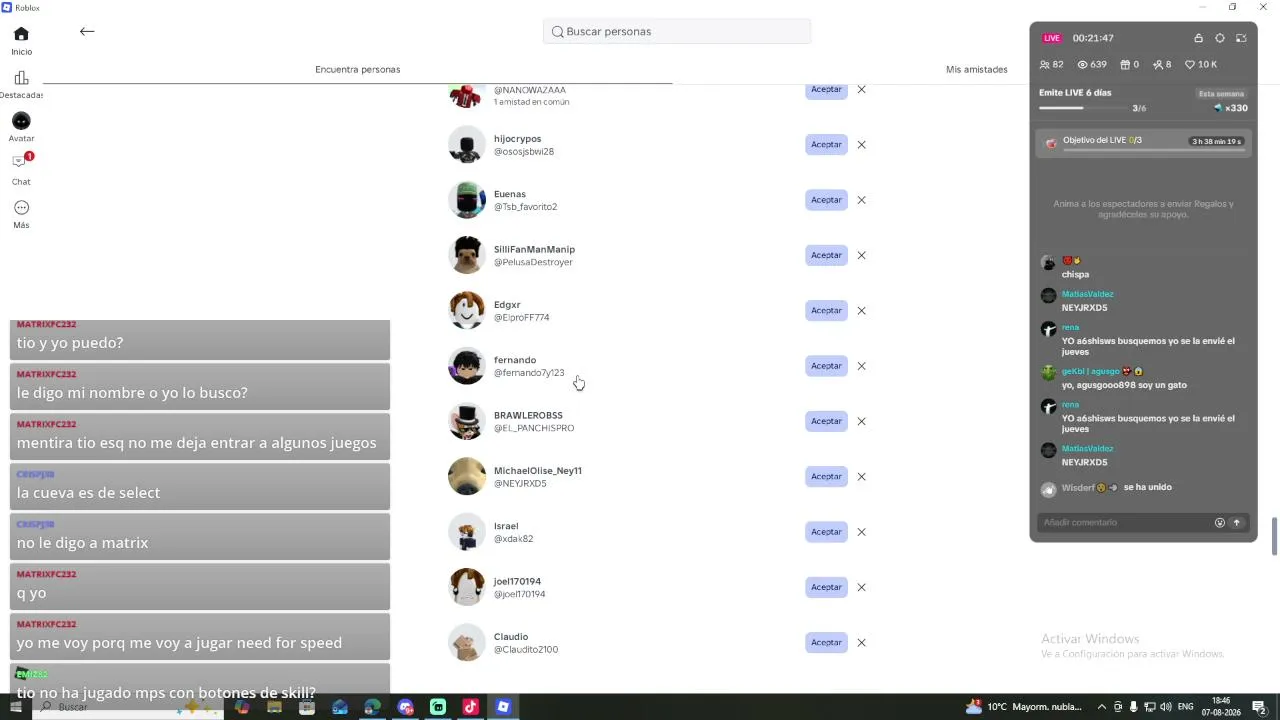Viewport: 1280px width, 720px height.
Task: Accept request from SilliFanManManip
Action: (x=826, y=255)
